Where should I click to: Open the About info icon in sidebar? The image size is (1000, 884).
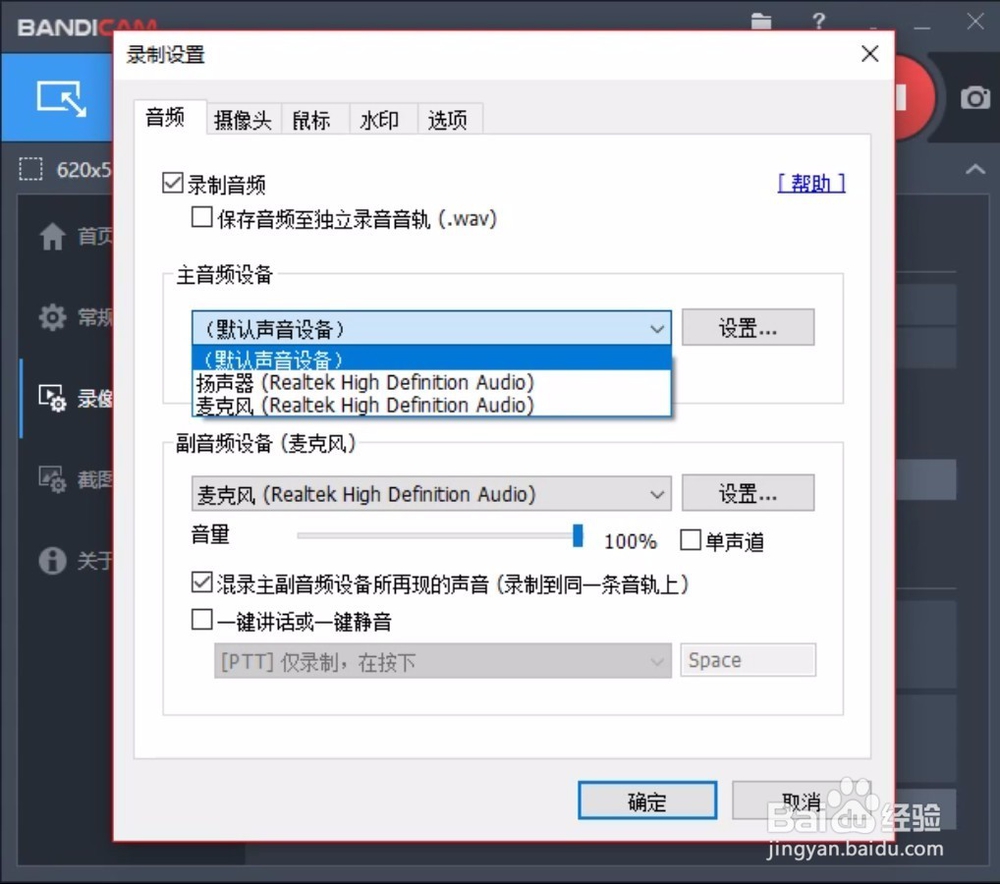tap(52, 561)
